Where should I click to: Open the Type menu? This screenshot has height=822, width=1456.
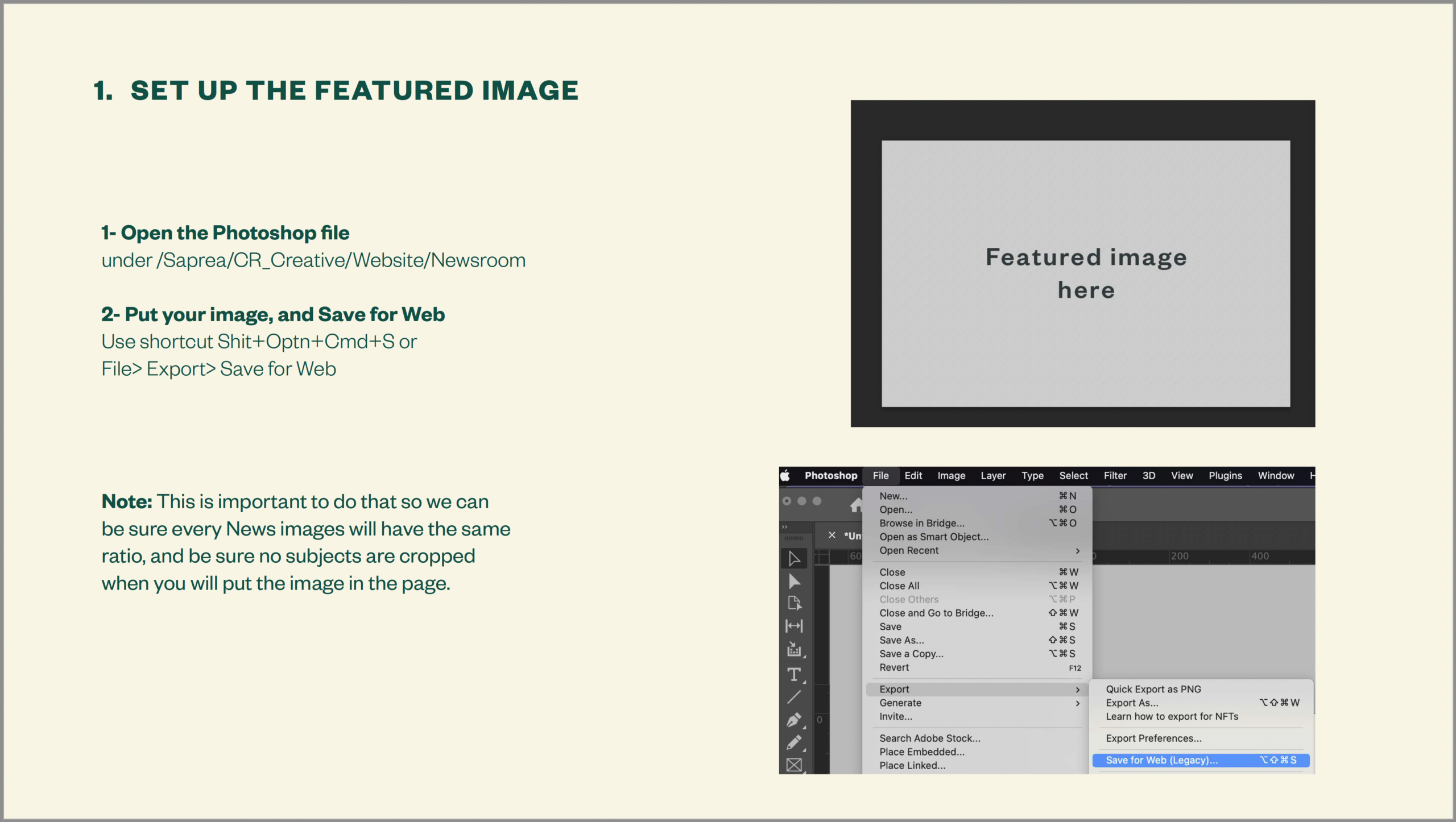pyautogui.click(x=1032, y=475)
